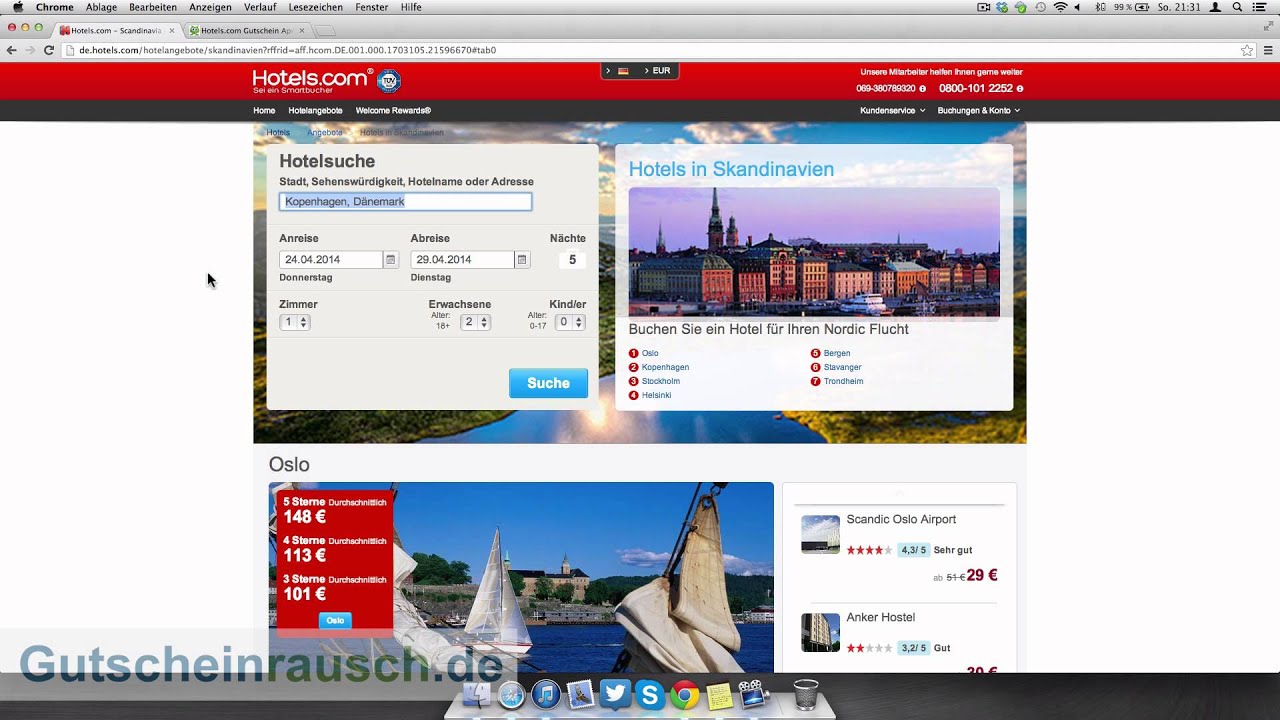The image size is (1280, 720).
Task: Open Stickies notes in the dock
Action: 719,695
